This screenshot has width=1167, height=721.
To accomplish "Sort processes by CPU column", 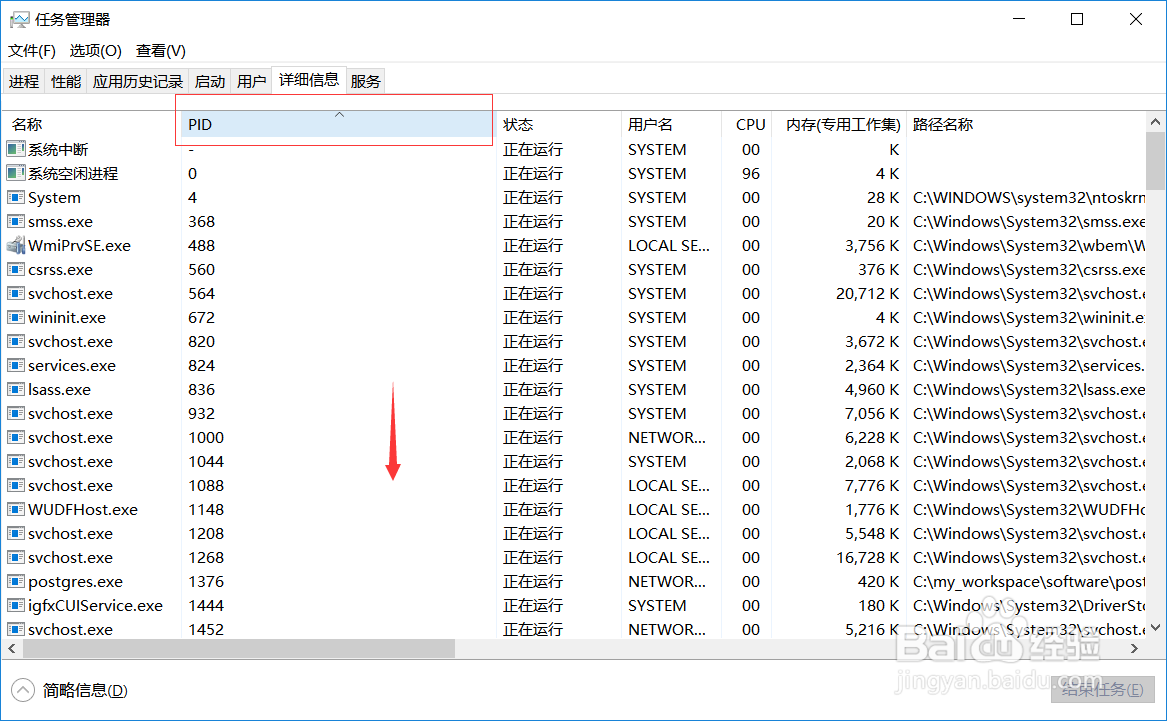I will (x=749, y=124).
